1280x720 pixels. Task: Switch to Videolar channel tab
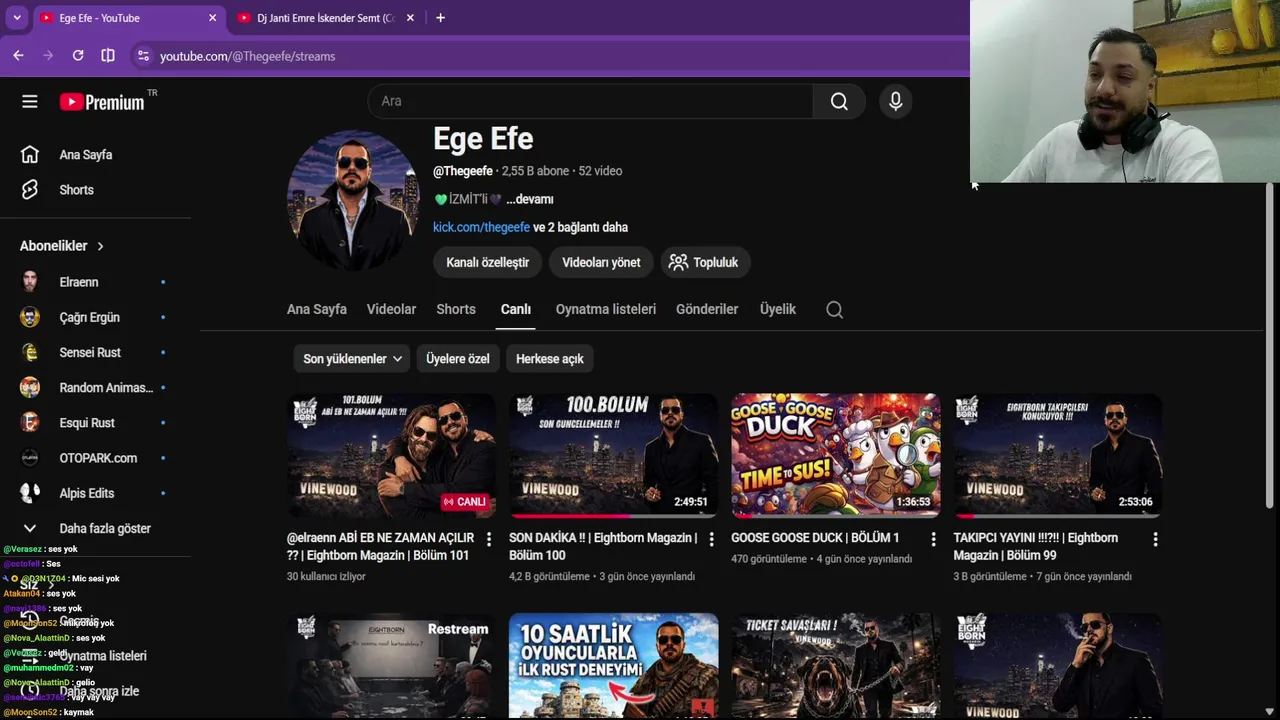coord(391,309)
